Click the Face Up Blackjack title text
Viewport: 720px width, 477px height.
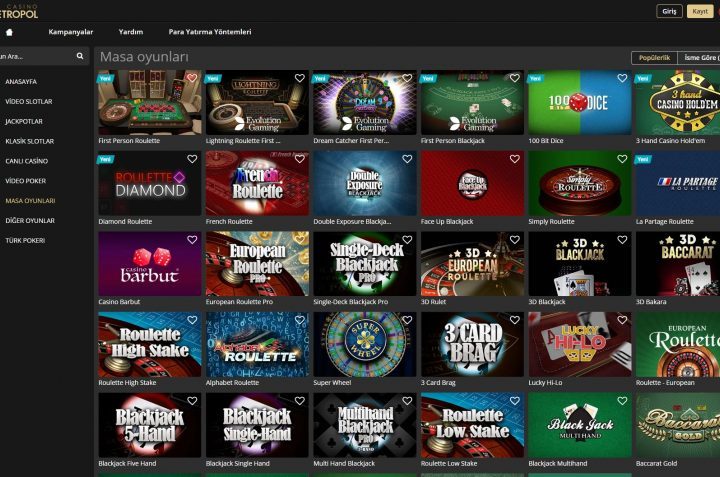(x=447, y=221)
